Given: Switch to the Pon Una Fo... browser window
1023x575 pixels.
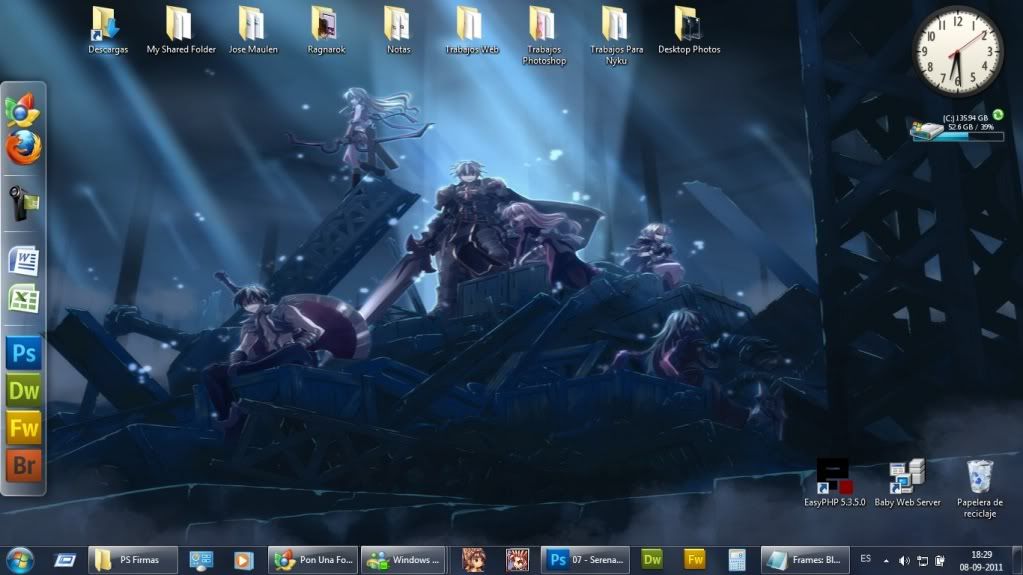Looking at the screenshot, I should (313, 560).
